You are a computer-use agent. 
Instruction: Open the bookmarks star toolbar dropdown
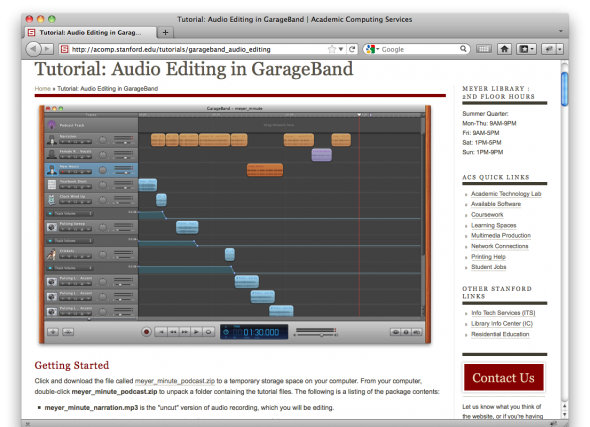tap(527, 49)
